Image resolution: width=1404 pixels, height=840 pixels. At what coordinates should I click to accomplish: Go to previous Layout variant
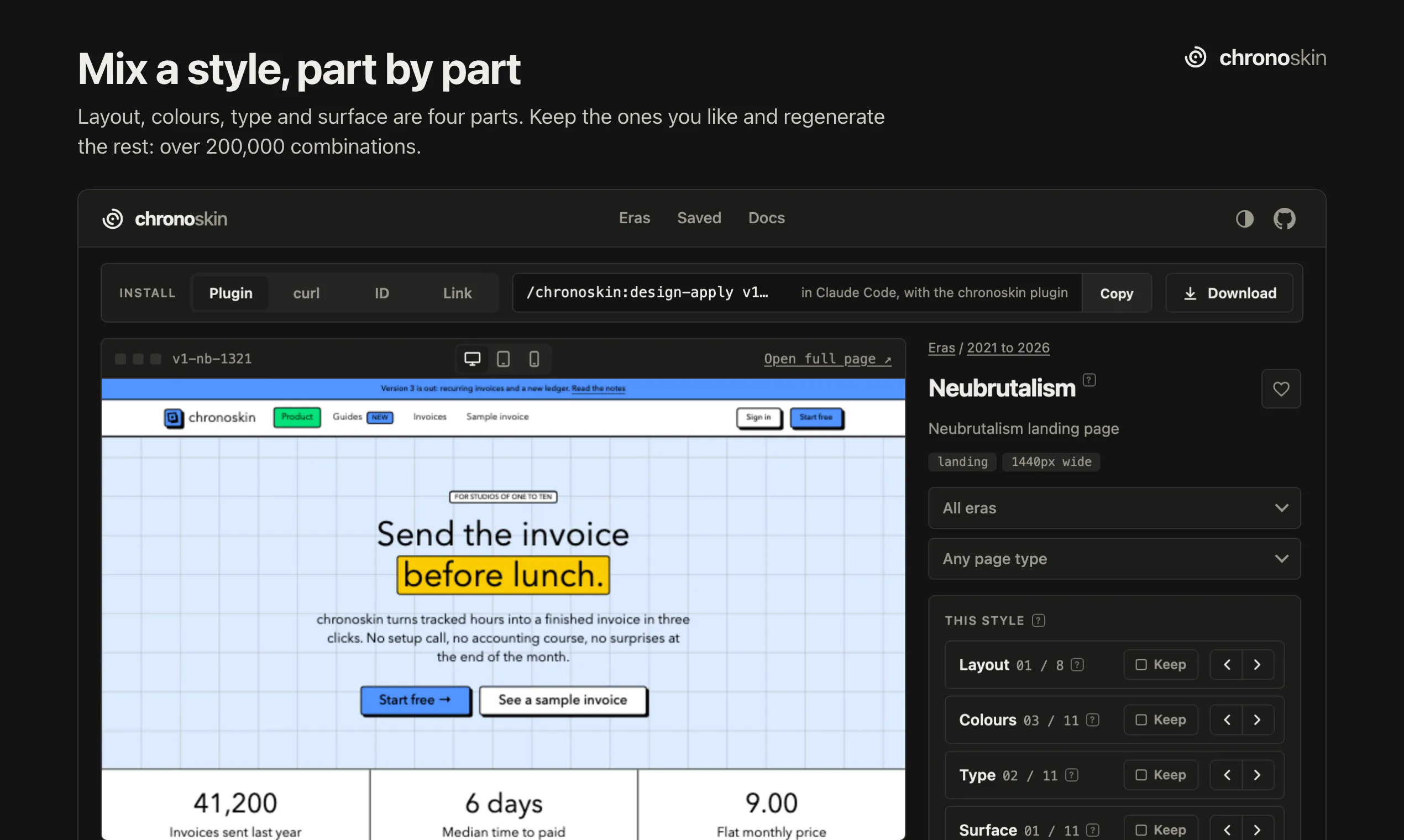pos(1226,664)
